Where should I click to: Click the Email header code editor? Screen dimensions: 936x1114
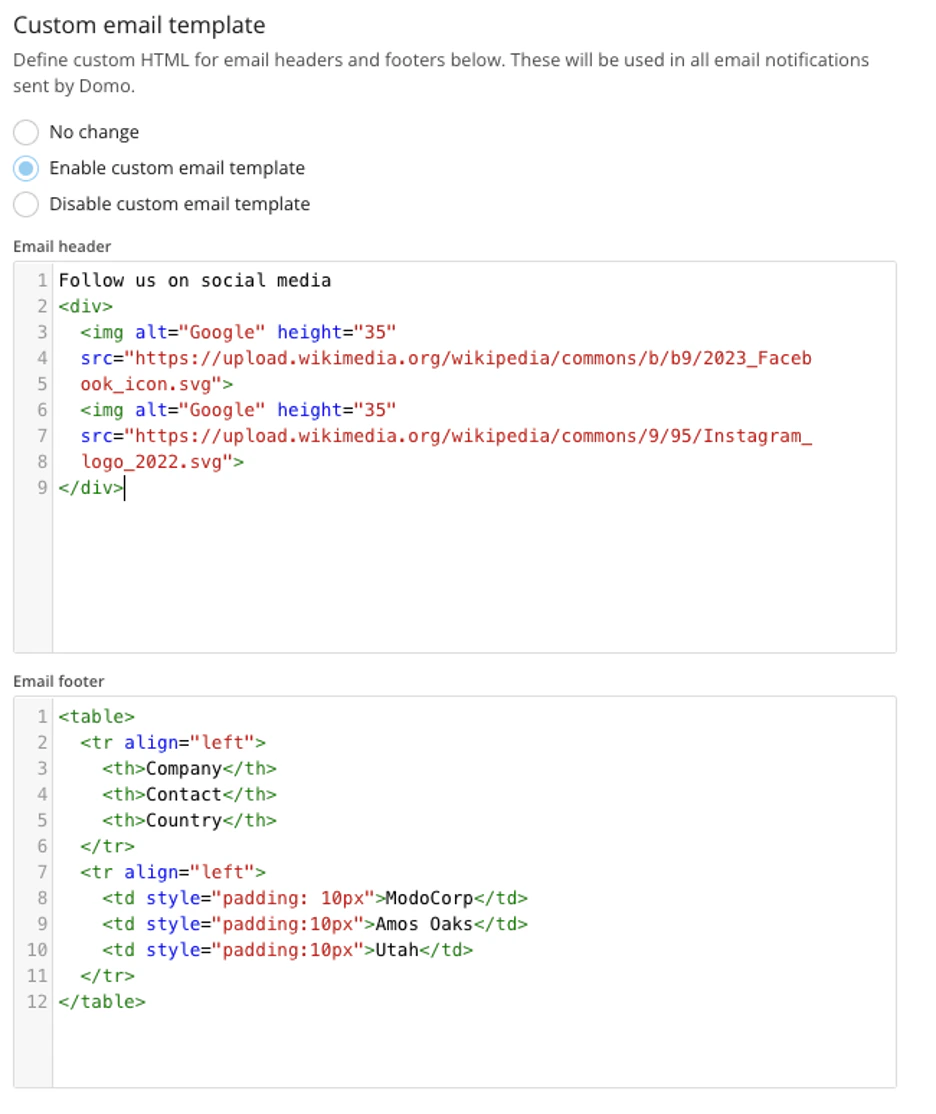coord(455,457)
